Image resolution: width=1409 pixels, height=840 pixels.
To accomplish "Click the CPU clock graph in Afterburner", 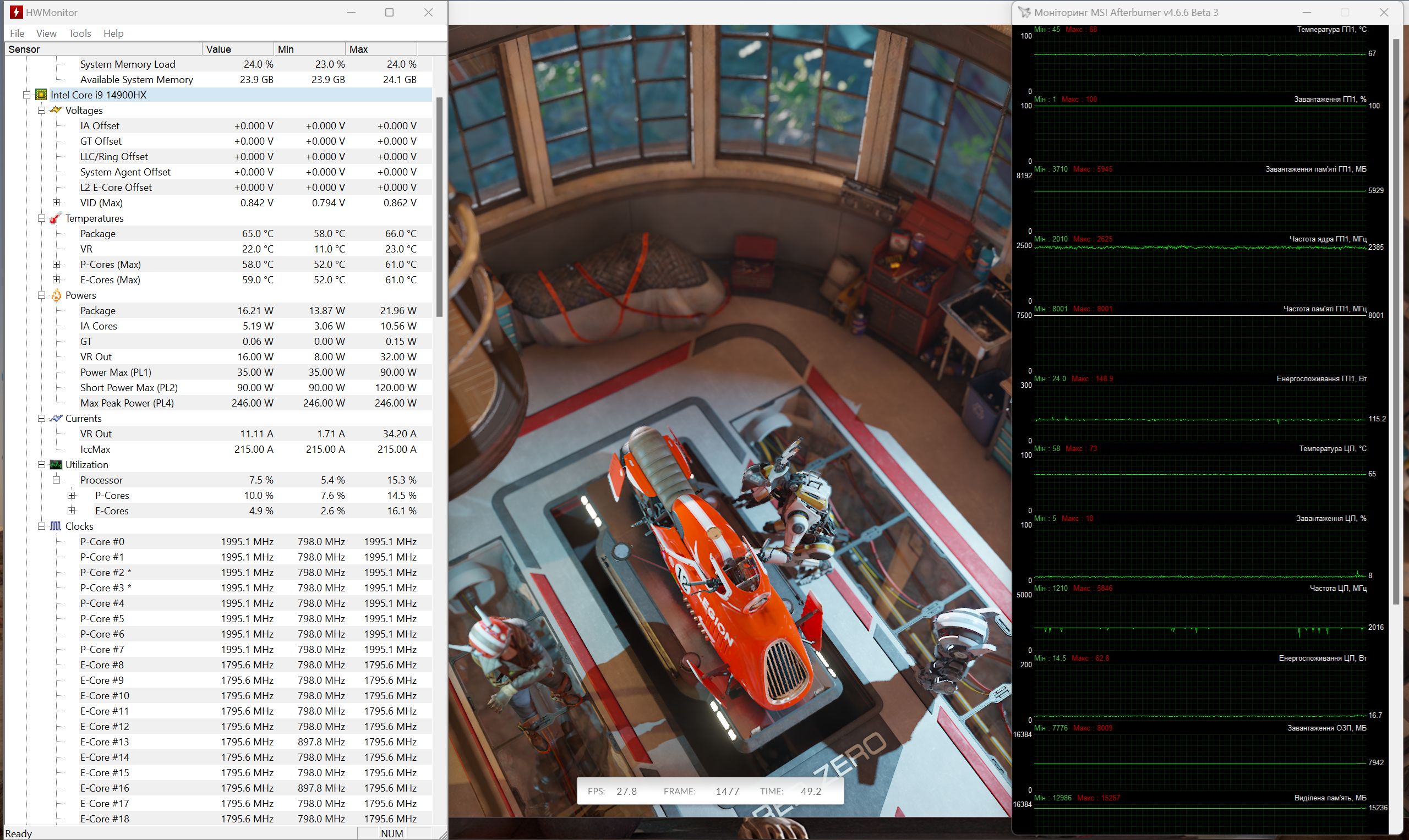I will pyautogui.click(x=1200, y=623).
